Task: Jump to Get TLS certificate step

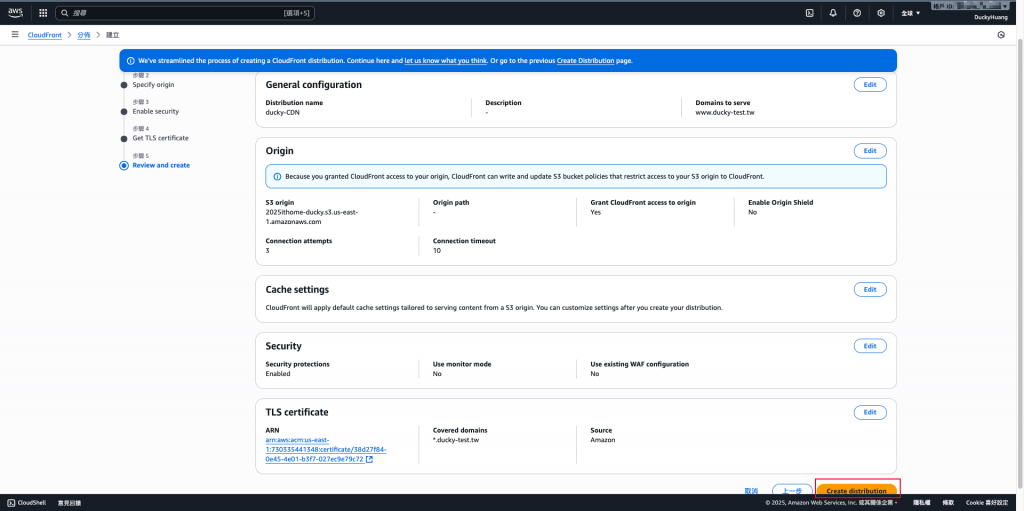Action: 161,138
